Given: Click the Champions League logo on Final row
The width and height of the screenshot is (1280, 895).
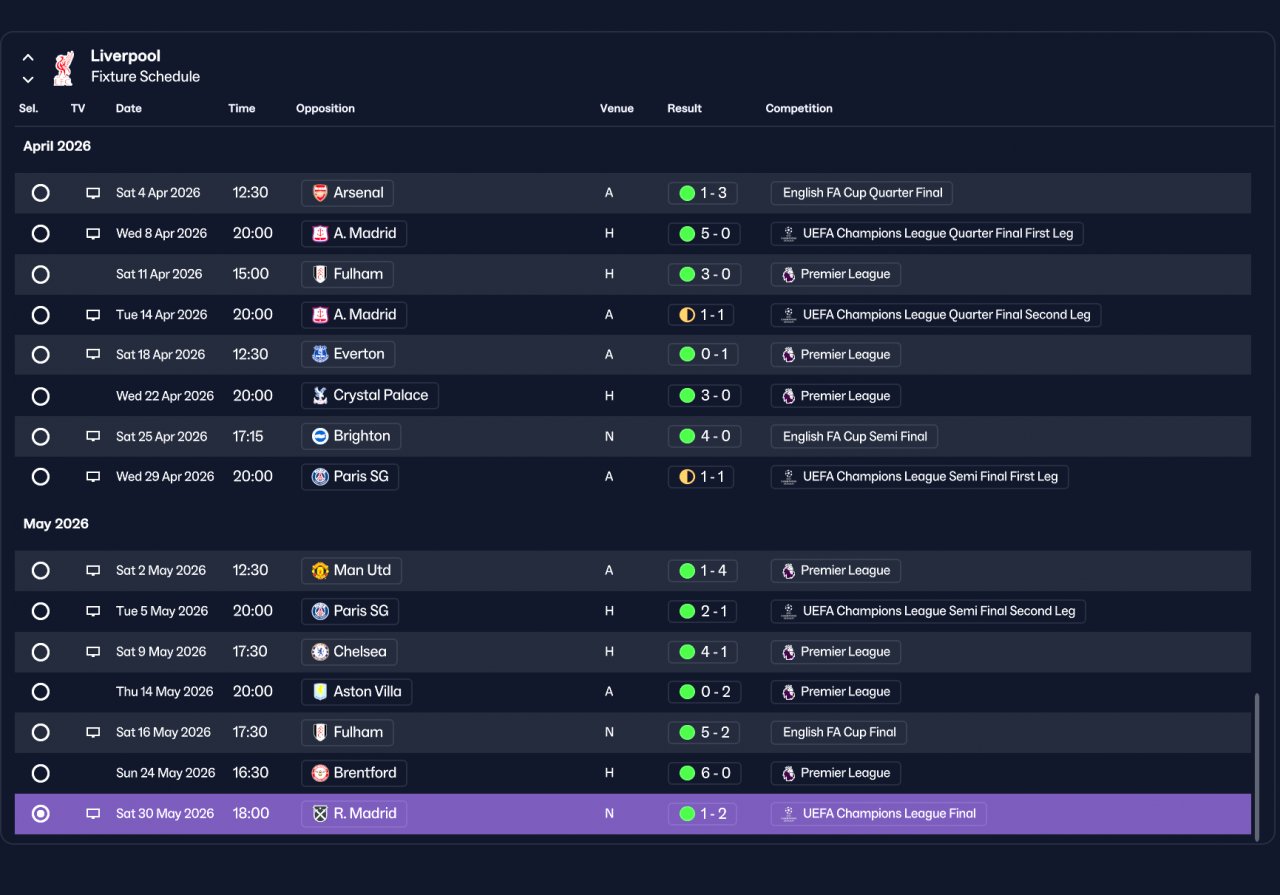Looking at the screenshot, I should pyautogui.click(x=788, y=814).
